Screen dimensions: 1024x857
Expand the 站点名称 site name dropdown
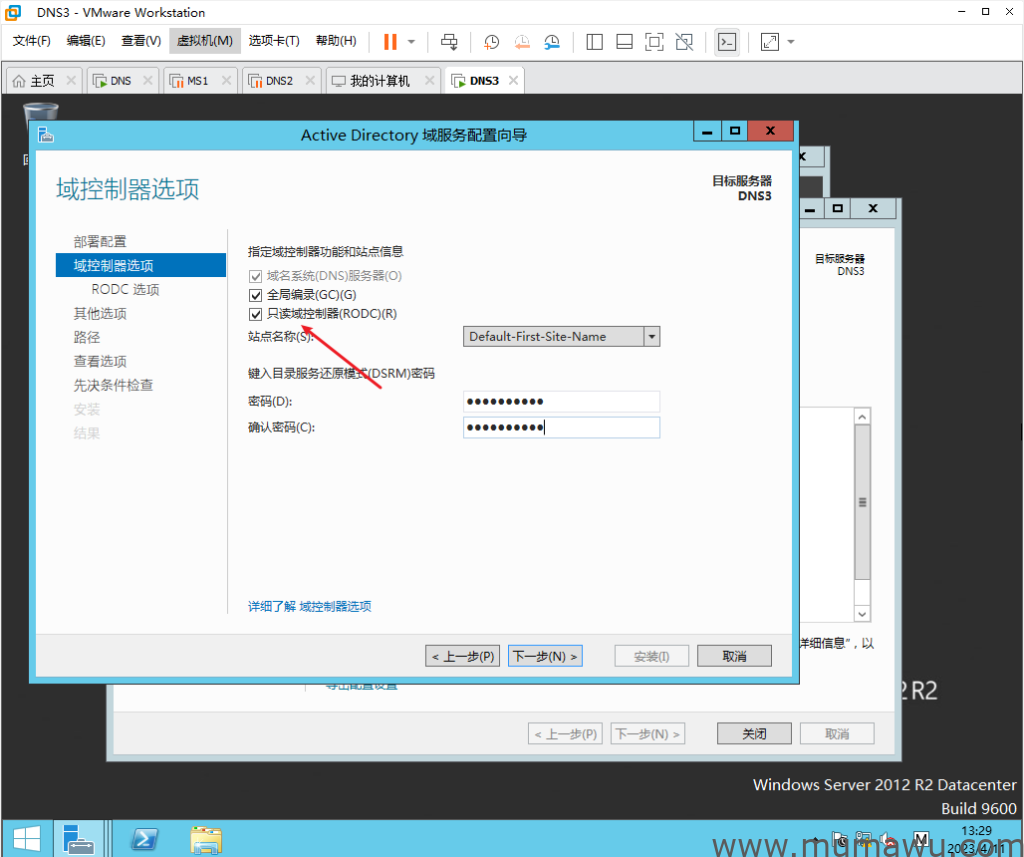652,337
